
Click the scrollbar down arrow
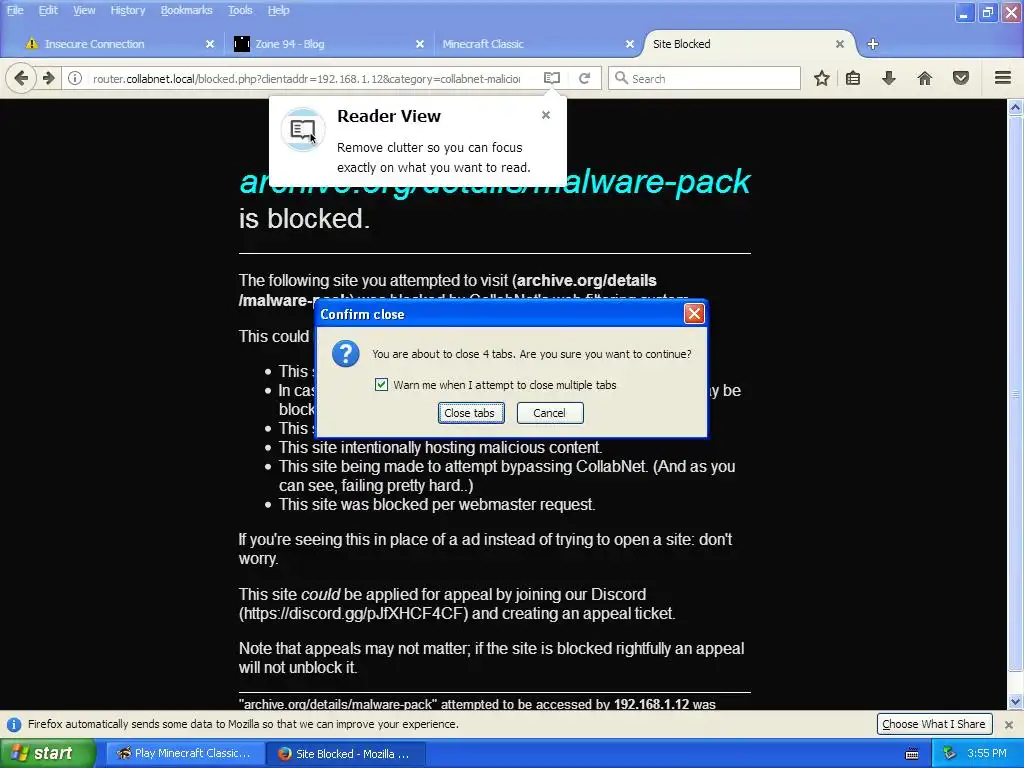pyautogui.click(x=1016, y=702)
